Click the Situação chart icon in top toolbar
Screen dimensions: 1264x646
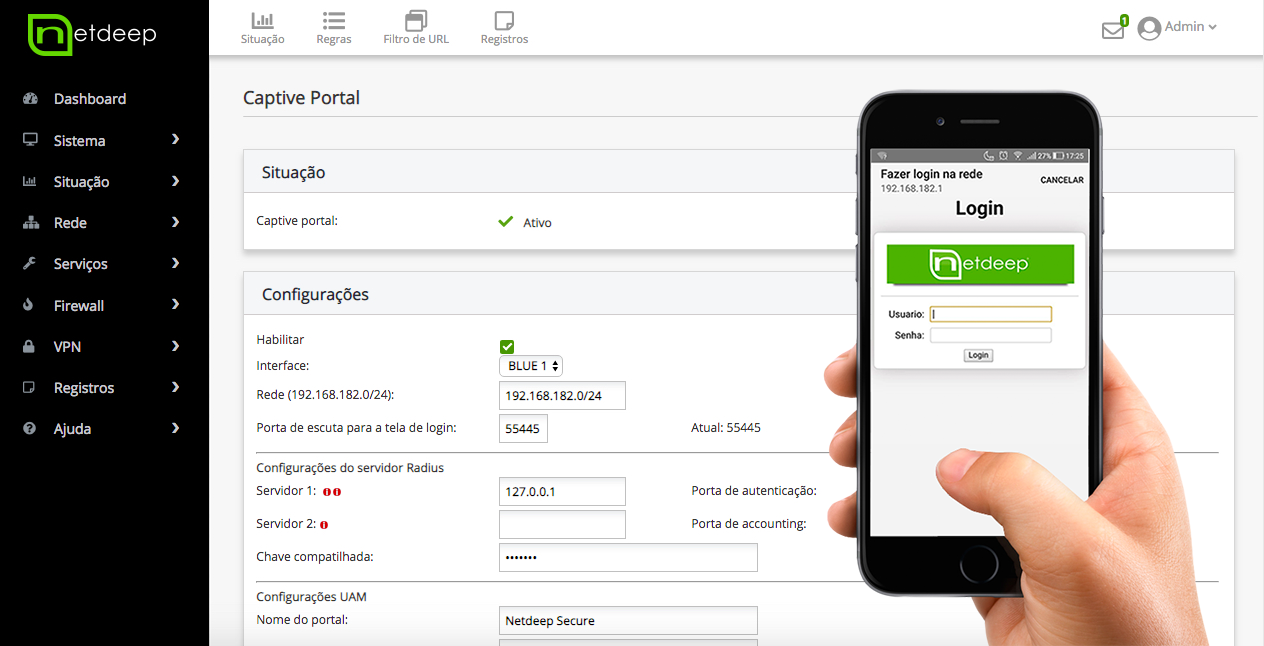262,21
